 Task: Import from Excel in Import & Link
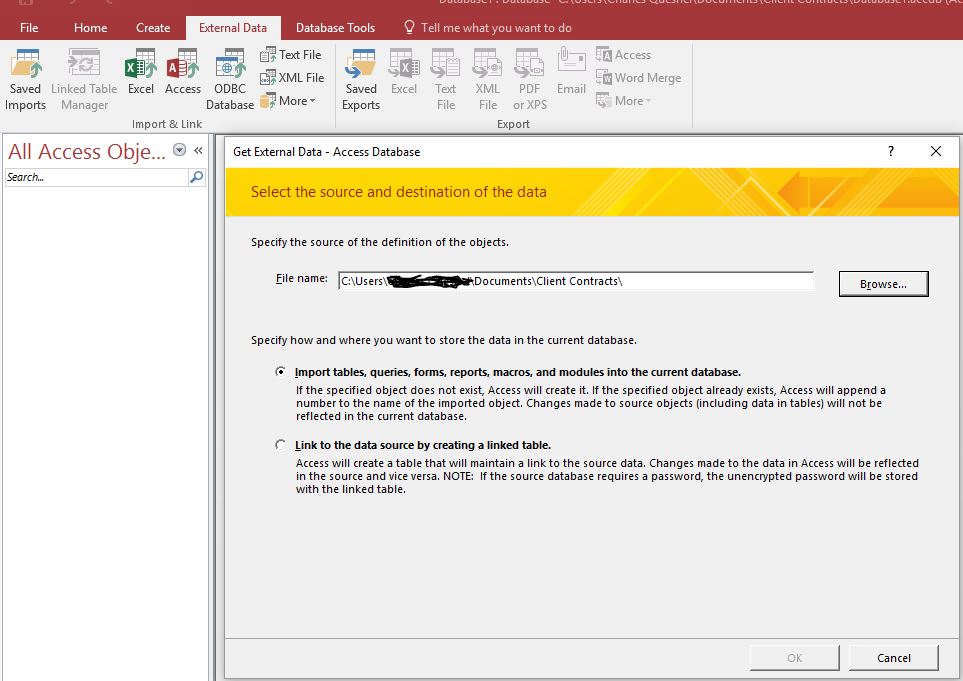[x=141, y=72]
